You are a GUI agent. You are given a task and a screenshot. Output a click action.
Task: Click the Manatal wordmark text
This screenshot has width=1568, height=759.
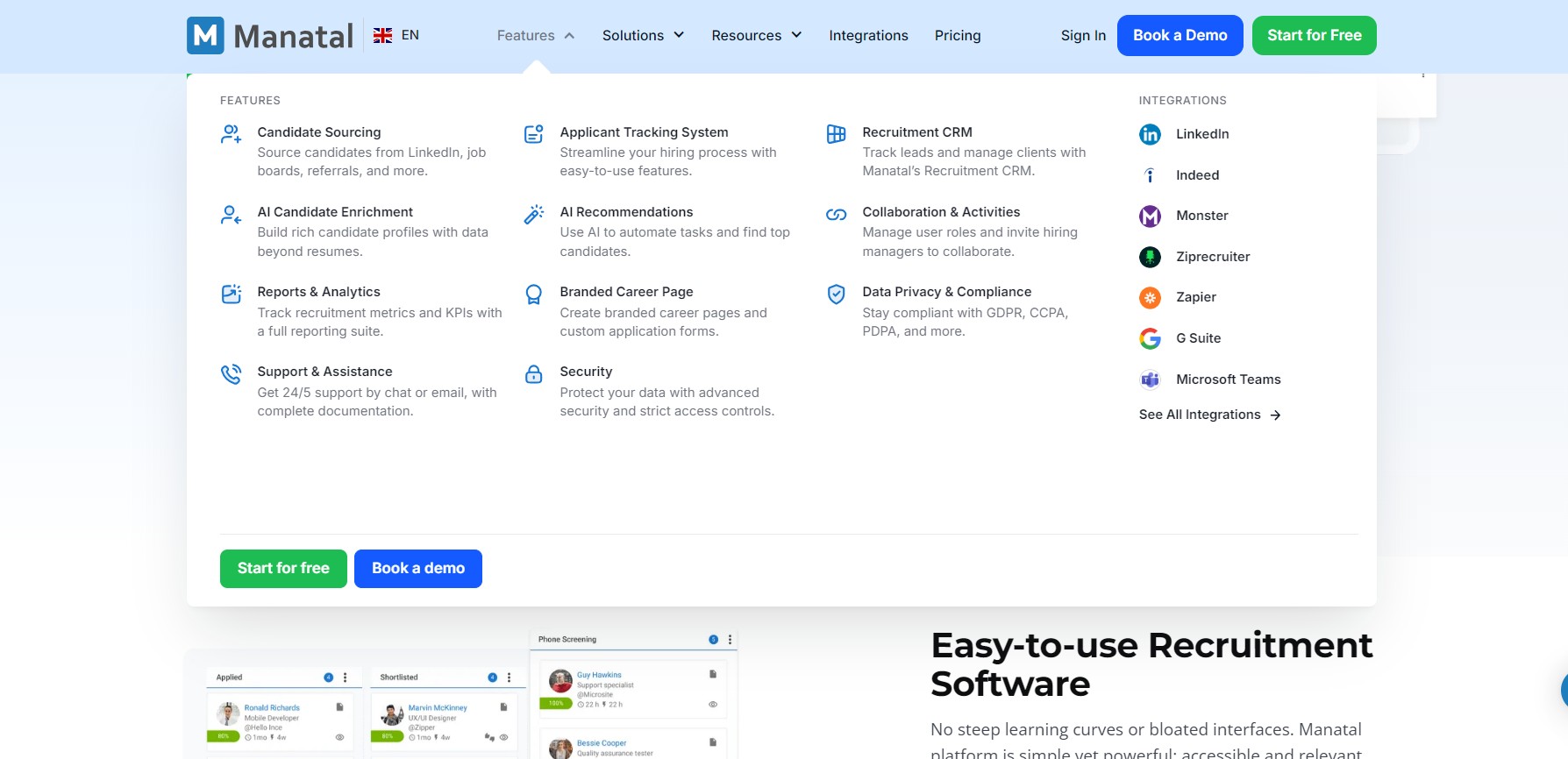click(x=294, y=36)
